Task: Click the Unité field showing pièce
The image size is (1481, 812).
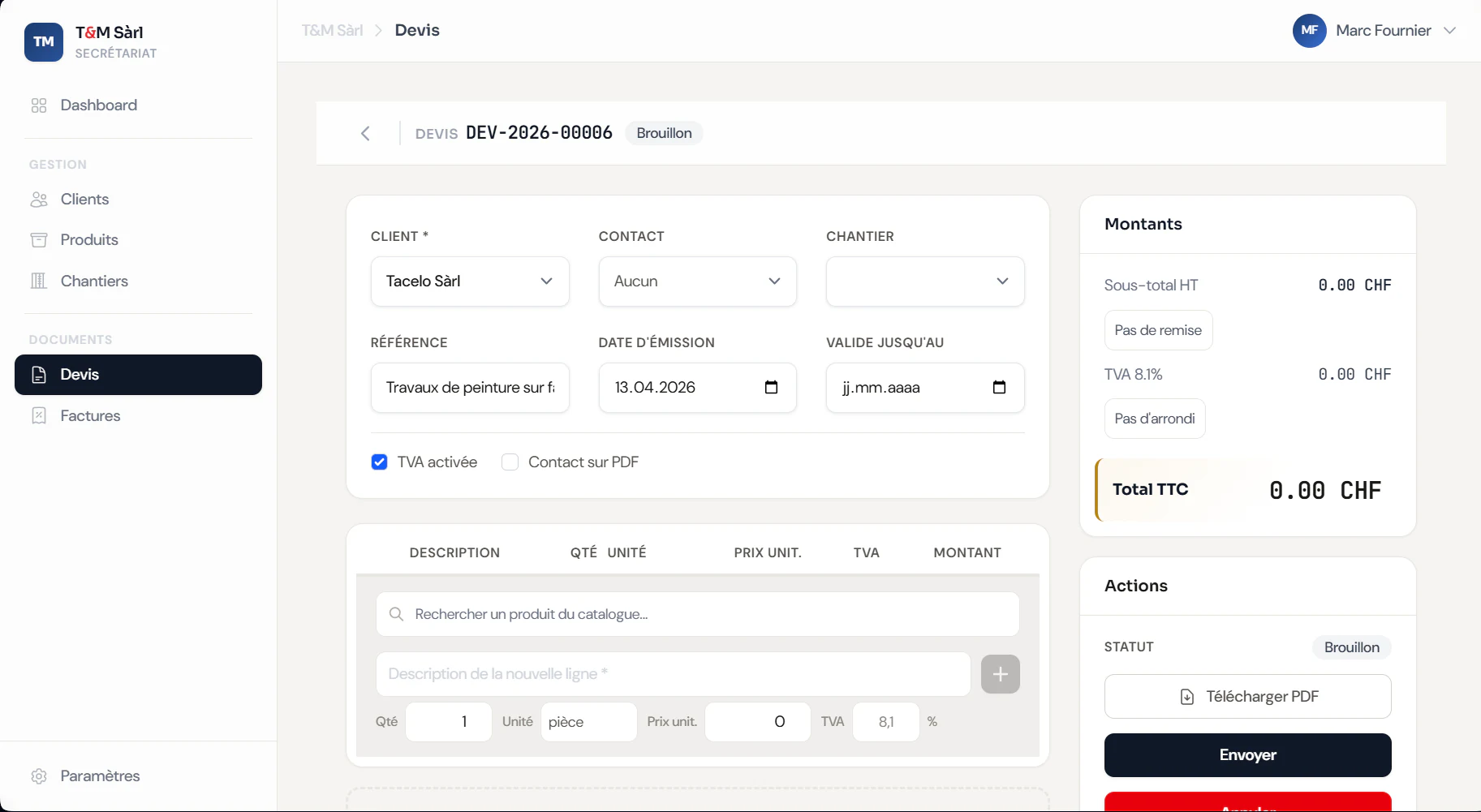Action: point(589,722)
